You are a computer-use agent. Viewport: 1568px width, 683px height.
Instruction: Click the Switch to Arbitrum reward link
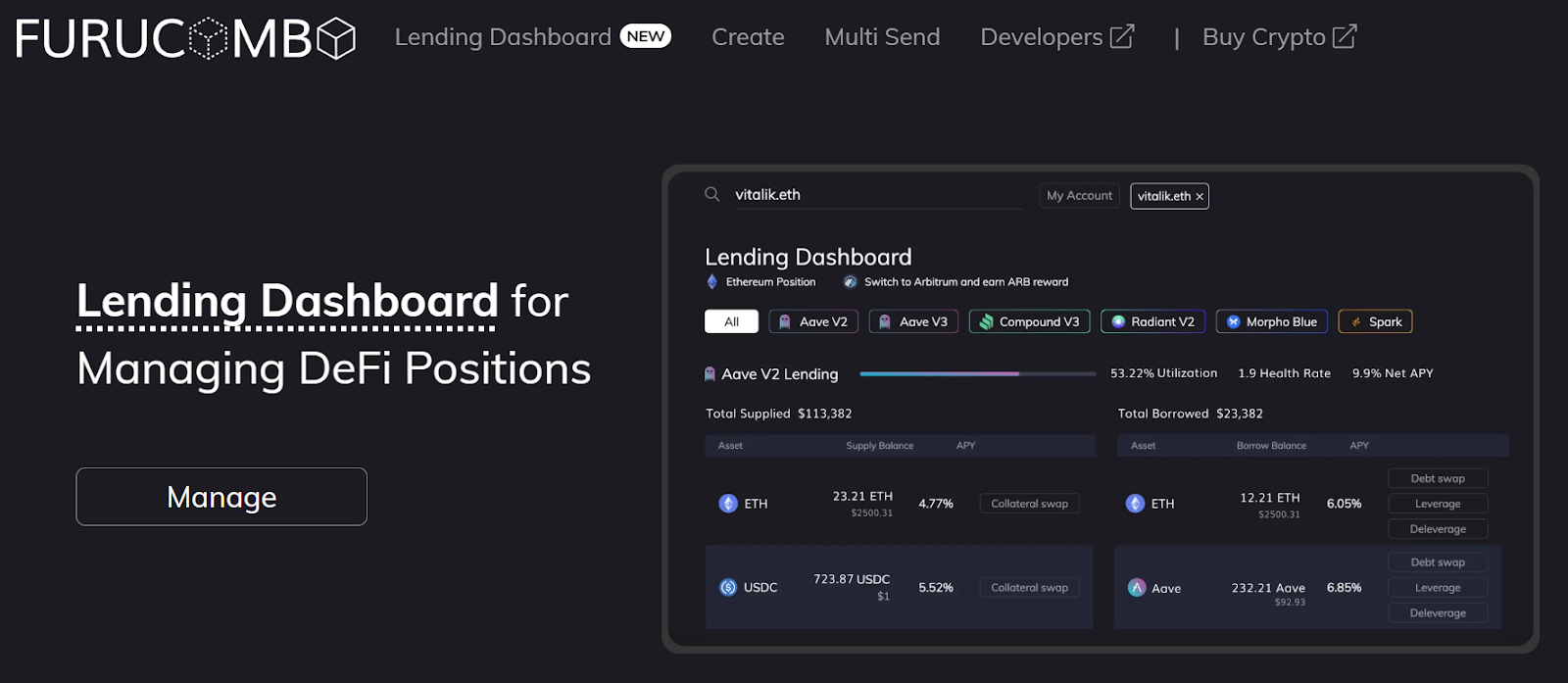966,282
